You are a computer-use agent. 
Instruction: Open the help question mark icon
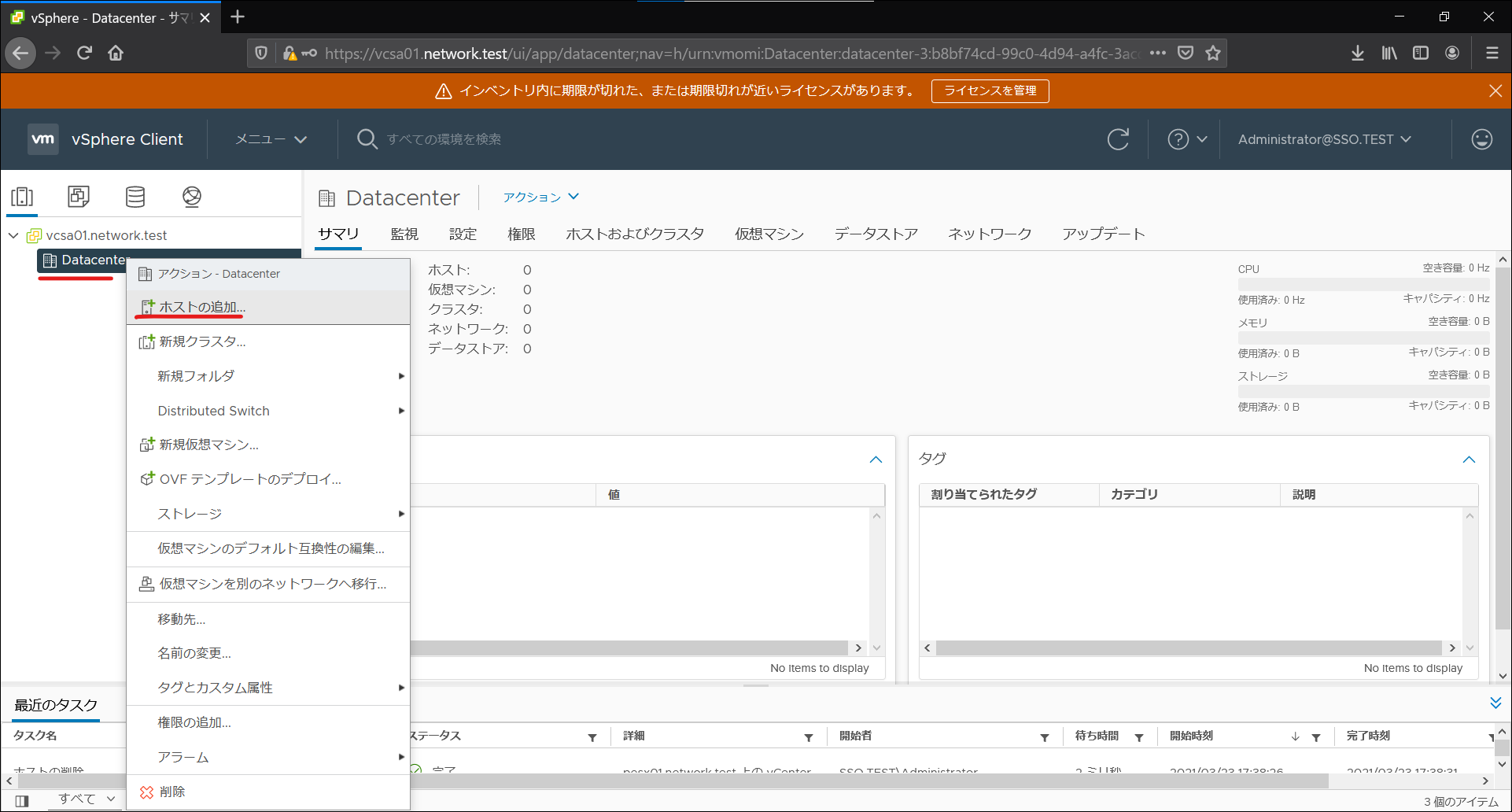[x=1178, y=139]
